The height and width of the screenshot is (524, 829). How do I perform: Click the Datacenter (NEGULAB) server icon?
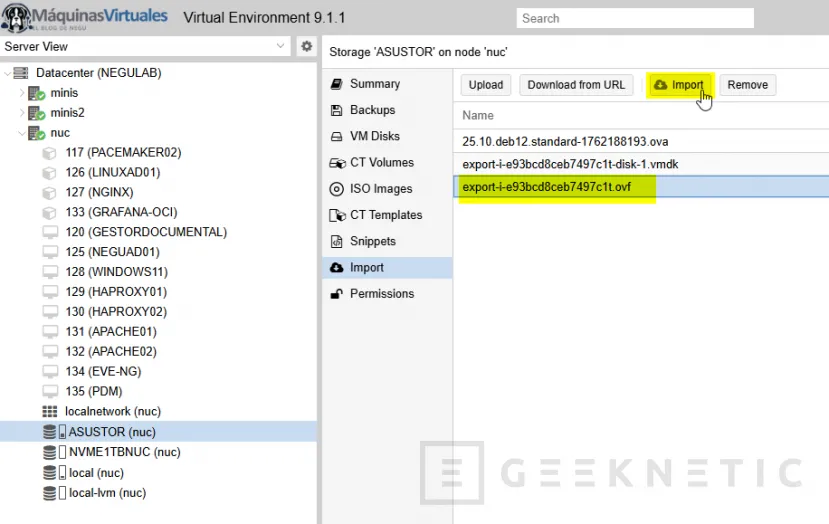(x=21, y=72)
